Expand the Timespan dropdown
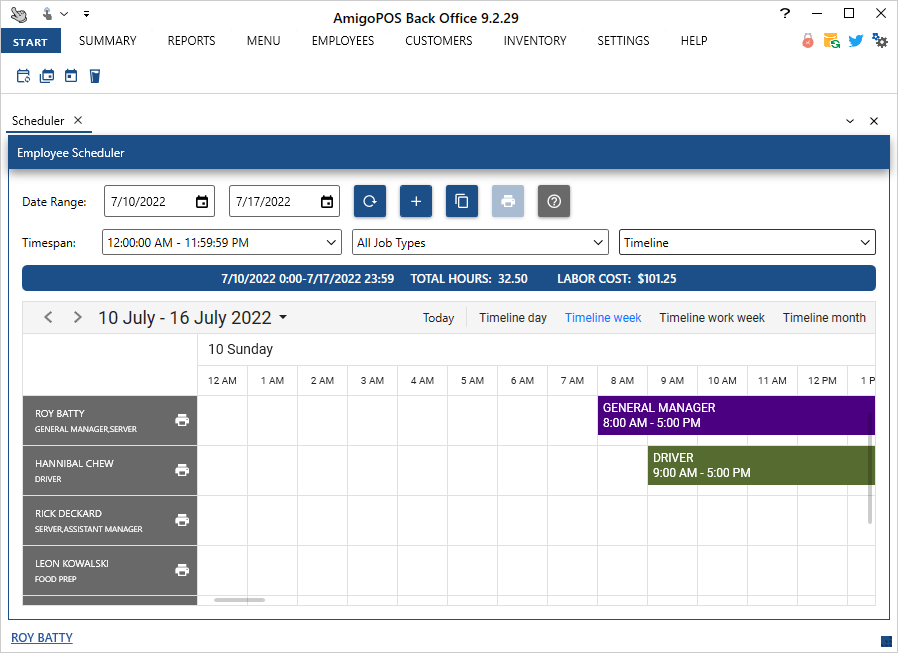Viewport: 898px width, 653px height. [332, 243]
